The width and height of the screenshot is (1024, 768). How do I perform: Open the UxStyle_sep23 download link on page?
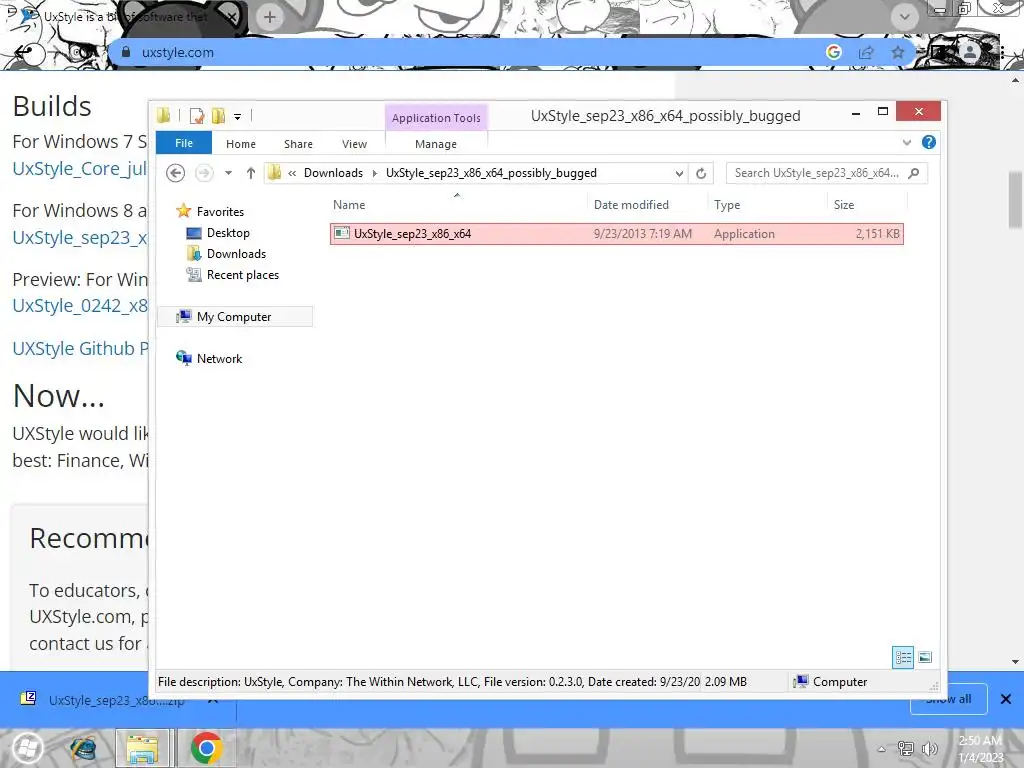80,238
